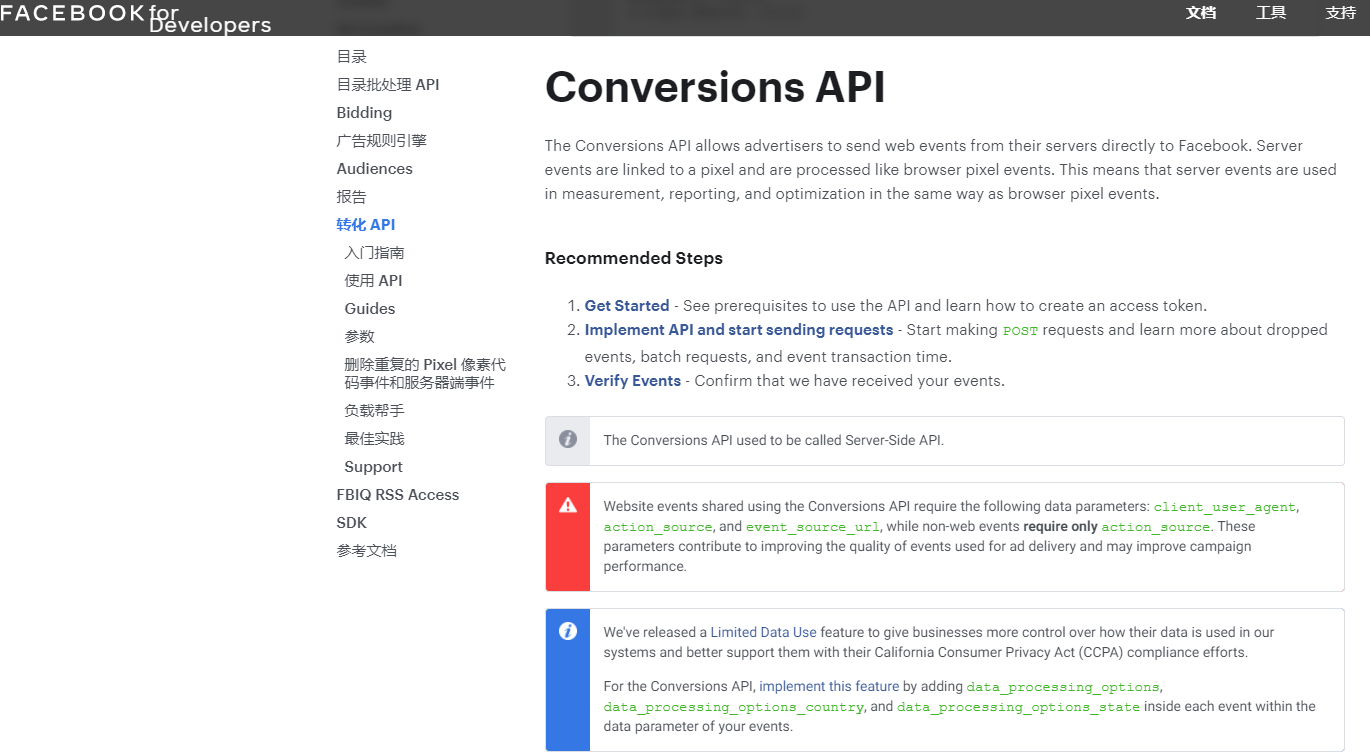This screenshot has height=754, width=1370.
Task: Open 负载帮手 sub-item
Action: coord(375,411)
